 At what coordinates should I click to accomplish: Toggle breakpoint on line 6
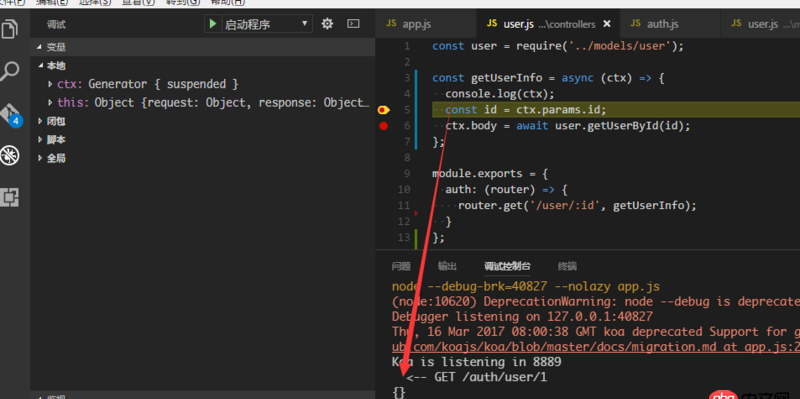384,126
